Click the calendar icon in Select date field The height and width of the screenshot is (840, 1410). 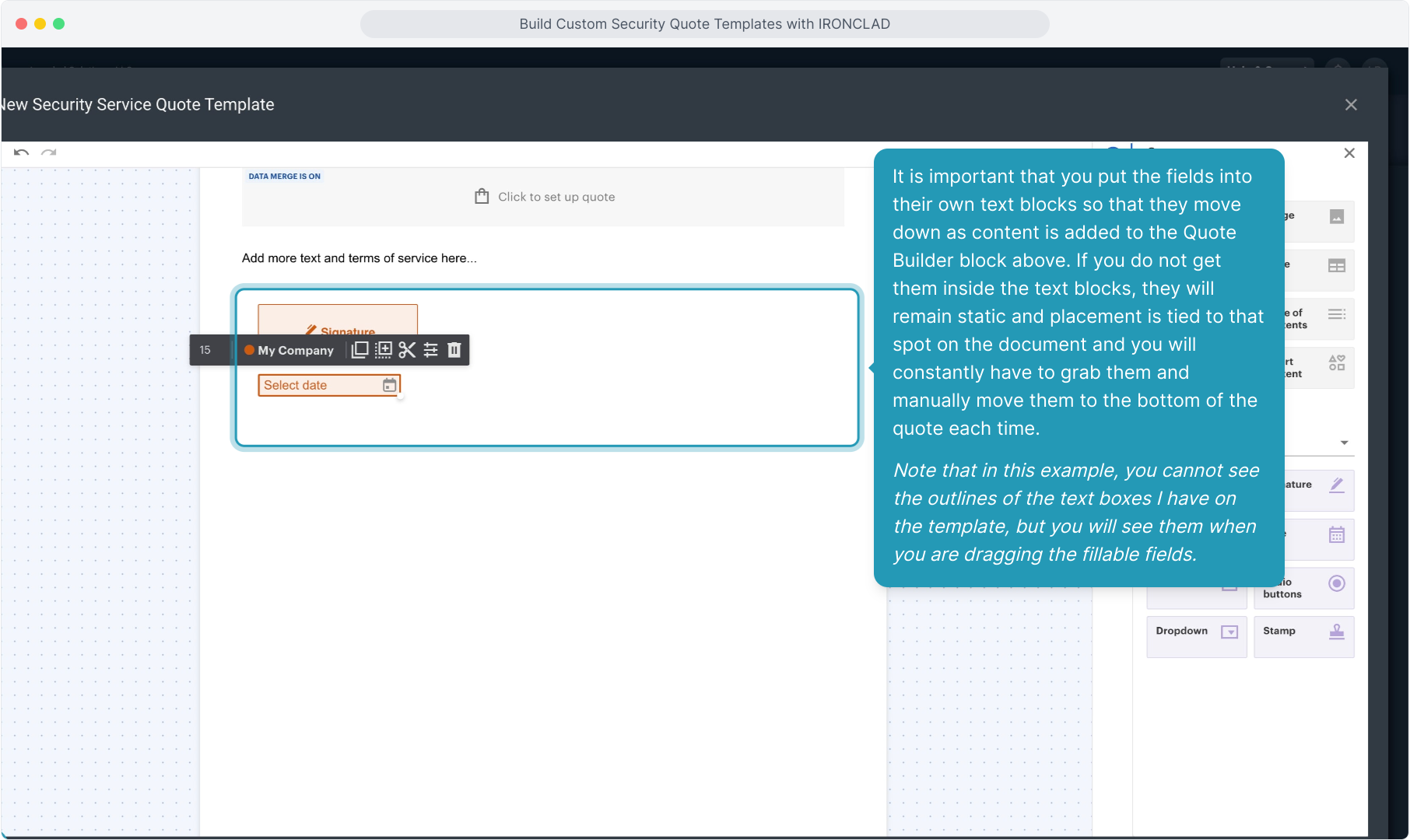tap(389, 385)
